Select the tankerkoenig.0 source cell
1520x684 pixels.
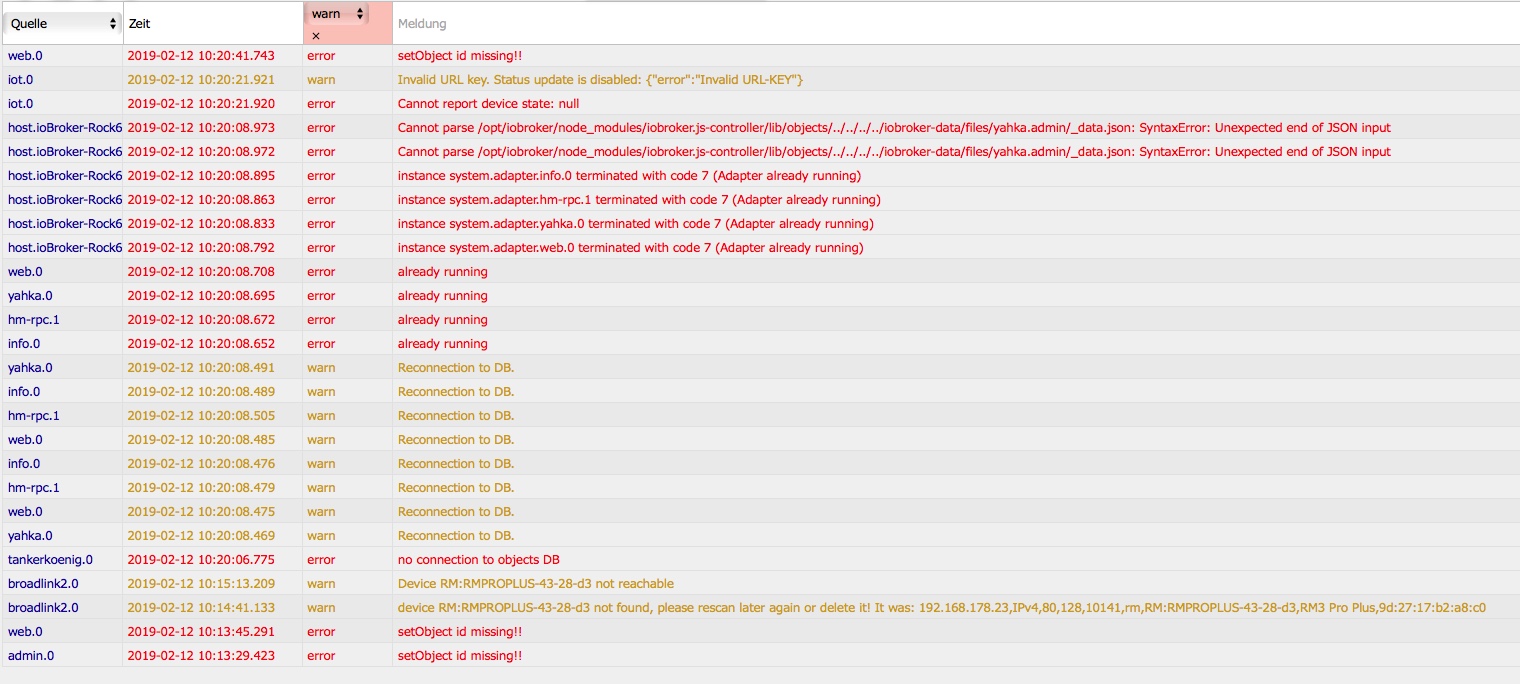50,560
